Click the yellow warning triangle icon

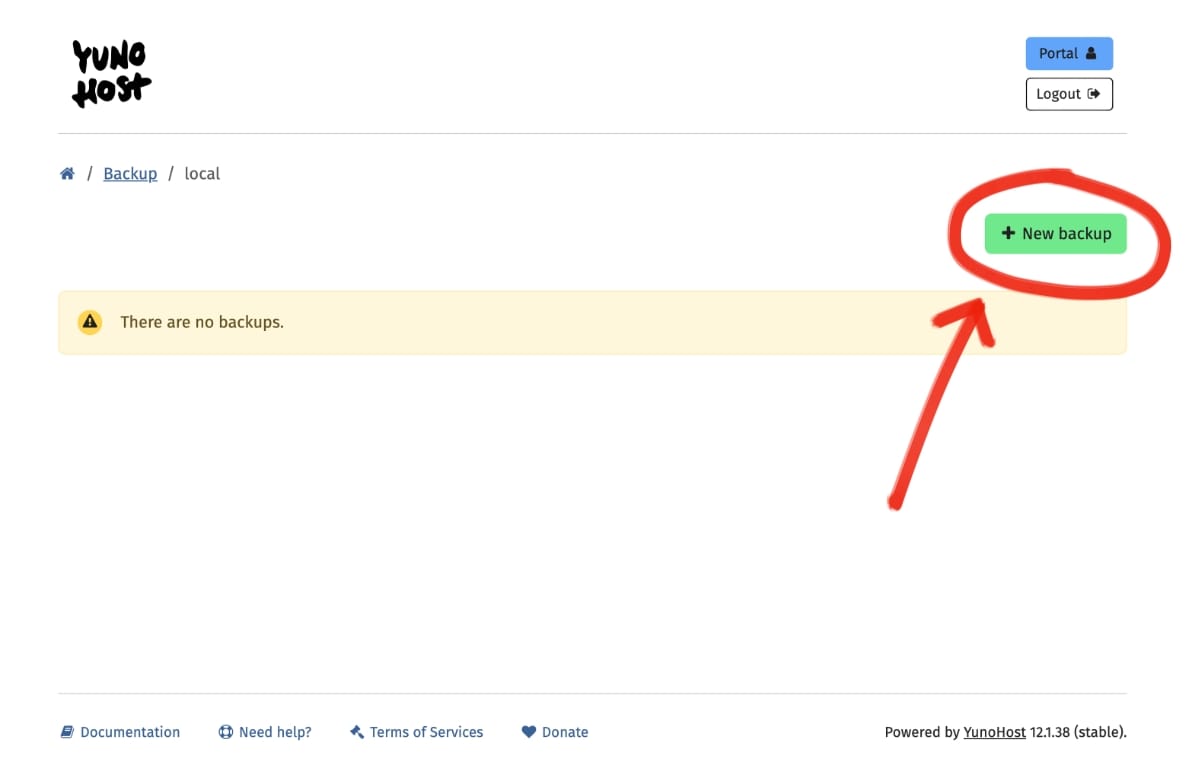pos(90,322)
